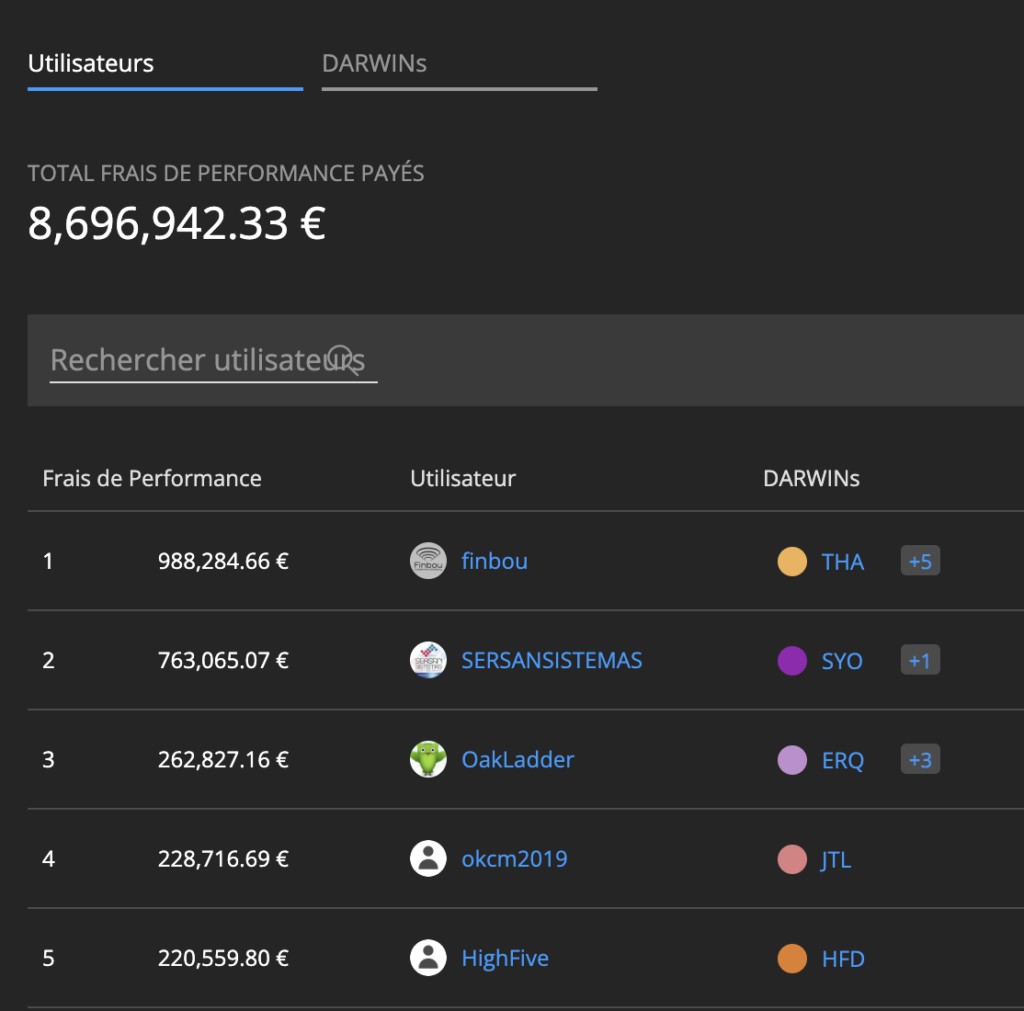Sort by Frais de Performance column header
1024x1011 pixels.
tap(152, 478)
